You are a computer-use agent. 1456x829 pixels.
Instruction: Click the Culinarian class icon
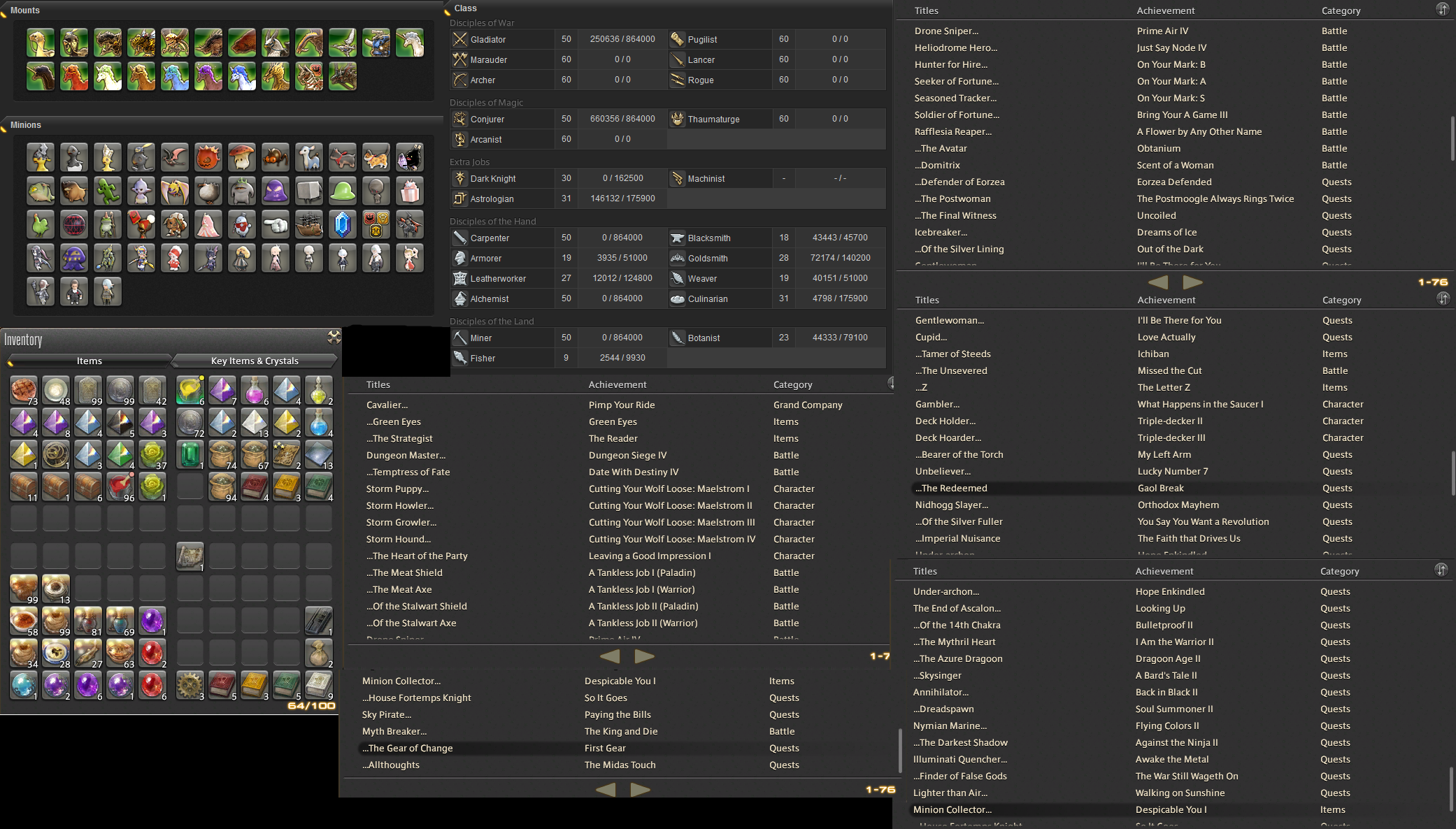(677, 298)
